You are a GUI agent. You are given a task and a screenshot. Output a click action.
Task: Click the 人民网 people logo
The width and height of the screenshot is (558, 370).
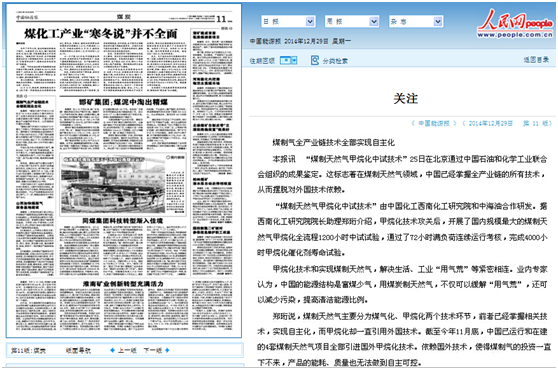click(515, 23)
